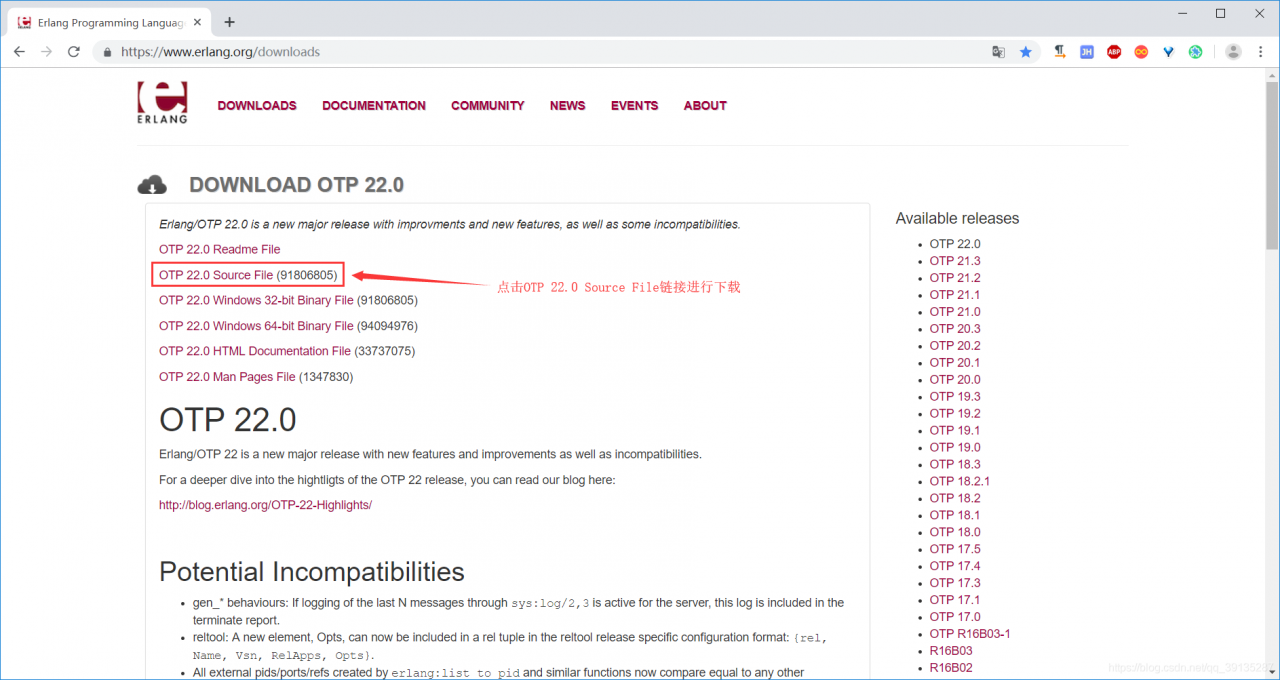The image size is (1280, 680).
Task: Select OTP 19.1 release
Action: (x=955, y=431)
